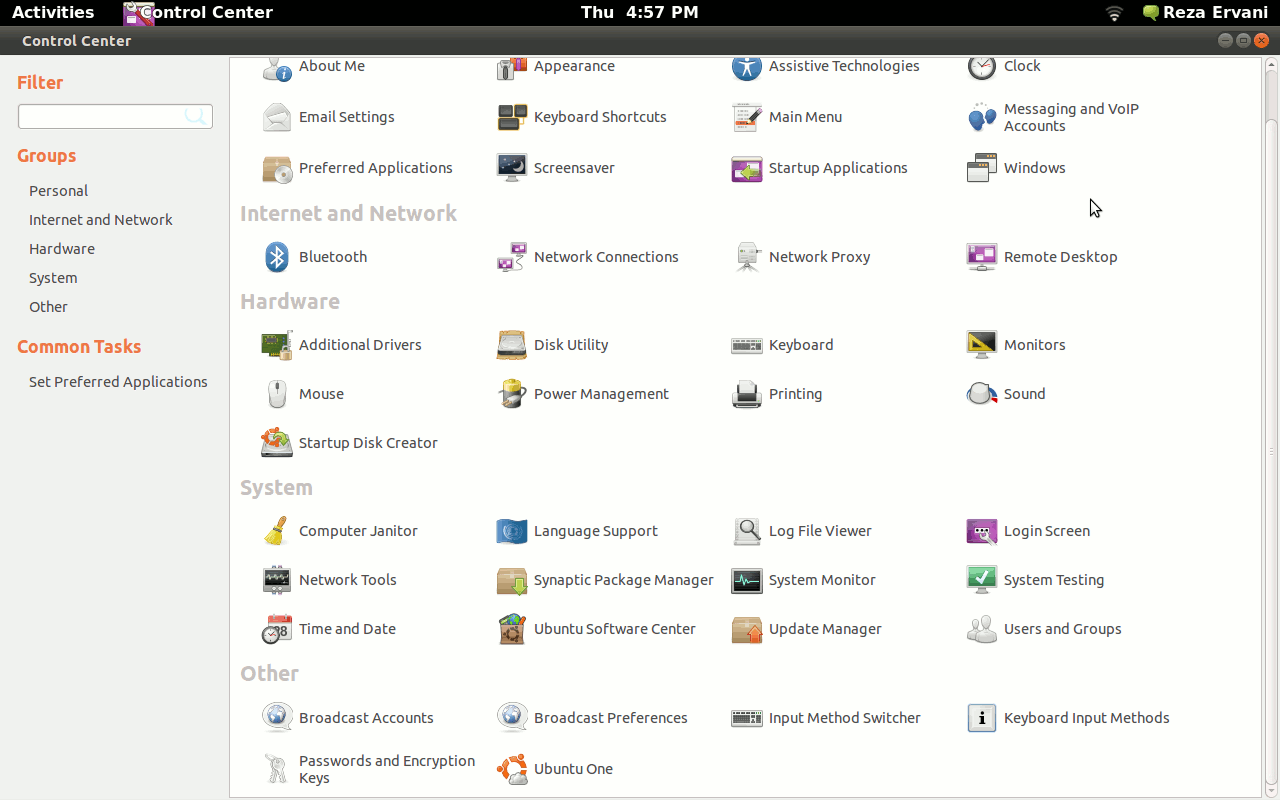Click Set Preferred Applications common task
The height and width of the screenshot is (800, 1280).
(x=118, y=382)
